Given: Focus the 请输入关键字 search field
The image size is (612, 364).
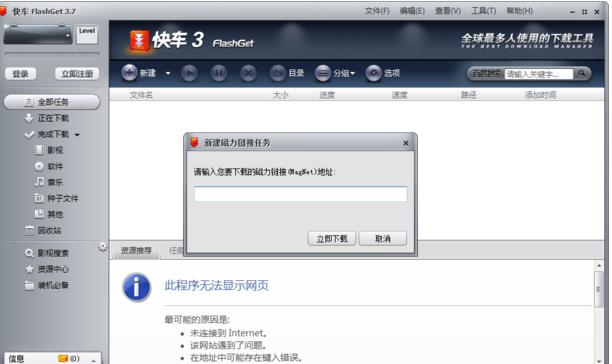Looking at the screenshot, I should [x=538, y=74].
